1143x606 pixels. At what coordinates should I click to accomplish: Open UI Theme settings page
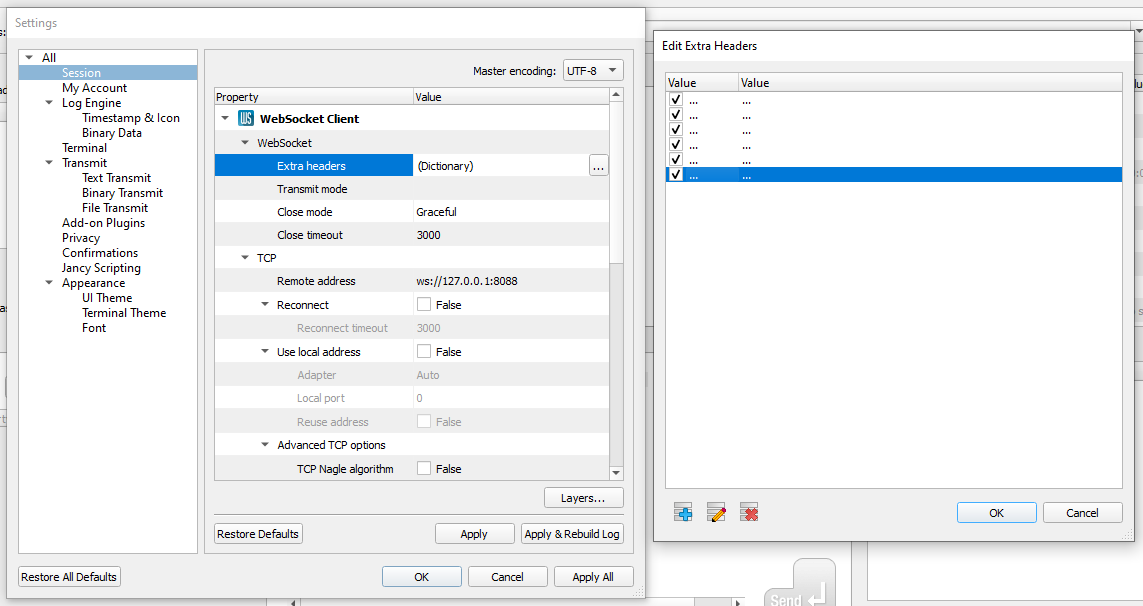click(x=107, y=298)
